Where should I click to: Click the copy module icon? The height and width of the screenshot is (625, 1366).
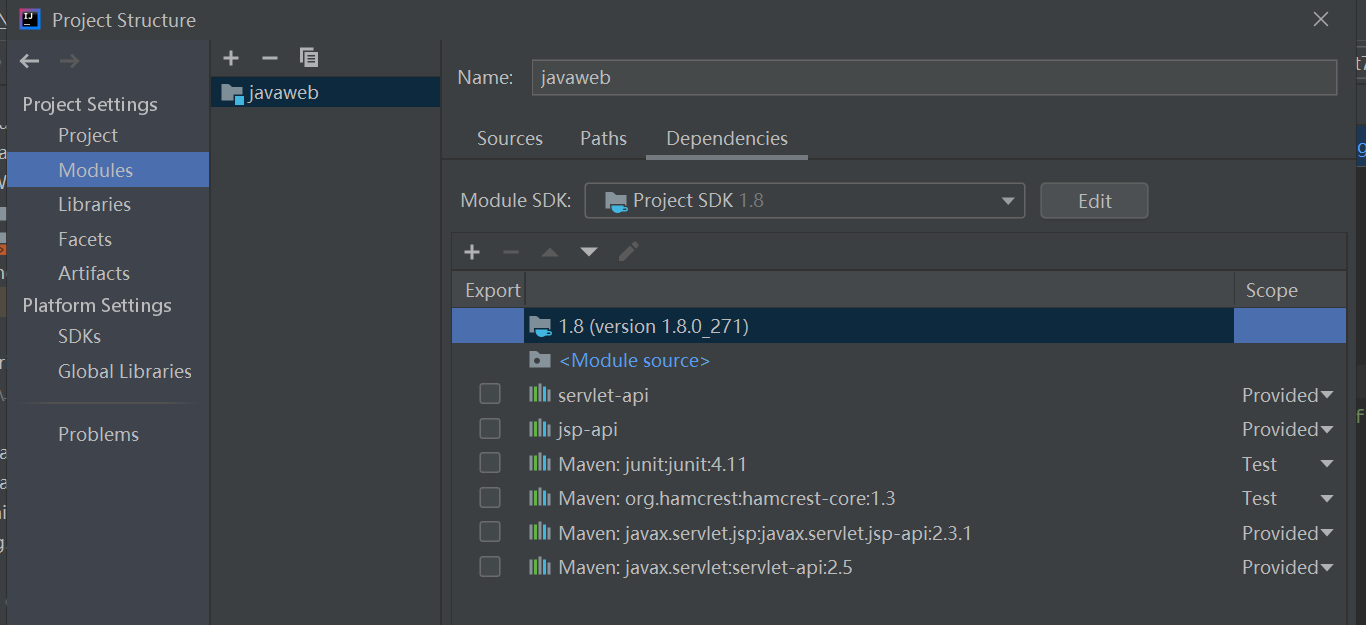[x=308, y=57]
